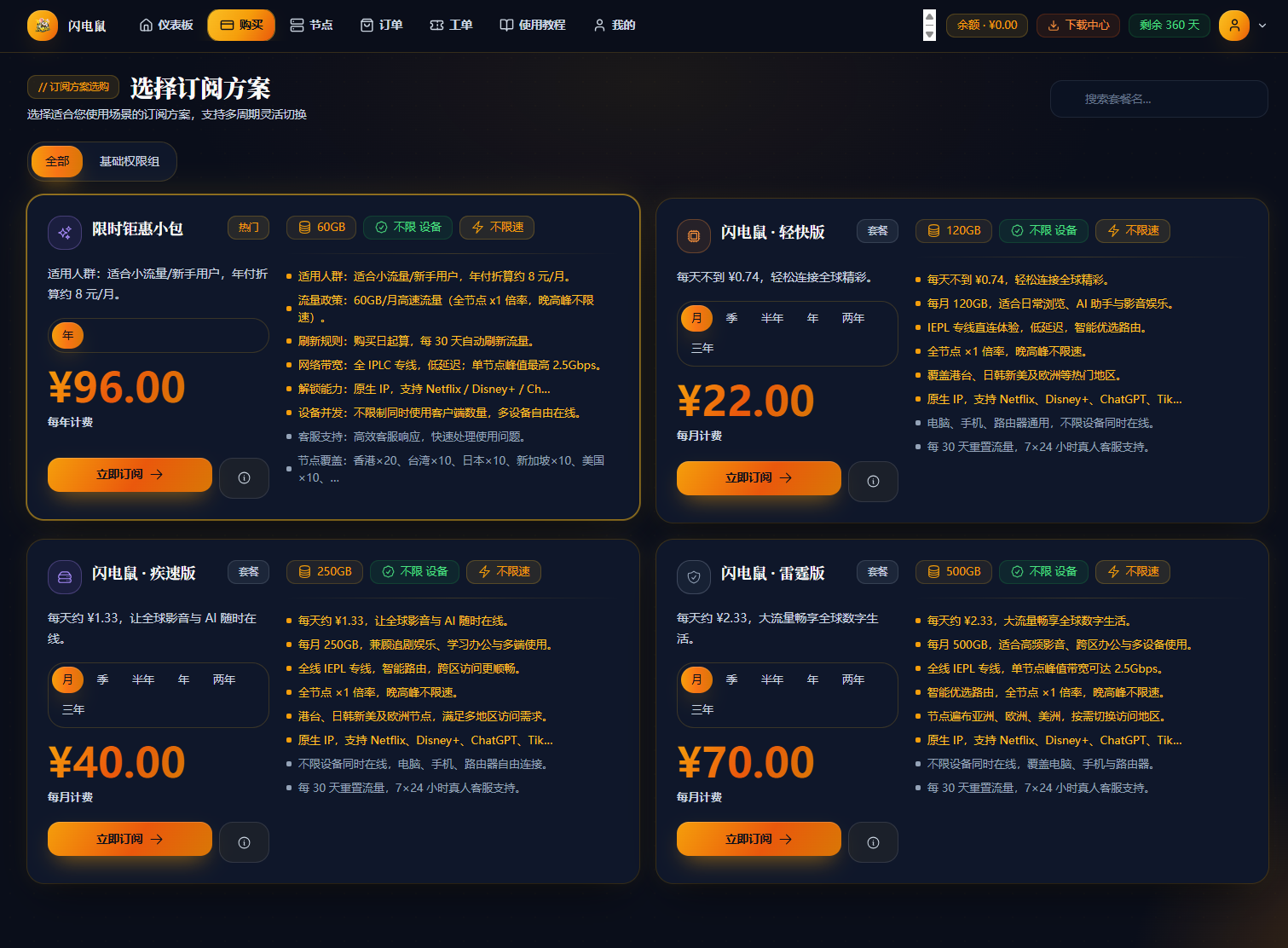Focus the 搜索套餐名 search field
The width and height of the screenshot is (1288, 948).
click(1158, 99)
